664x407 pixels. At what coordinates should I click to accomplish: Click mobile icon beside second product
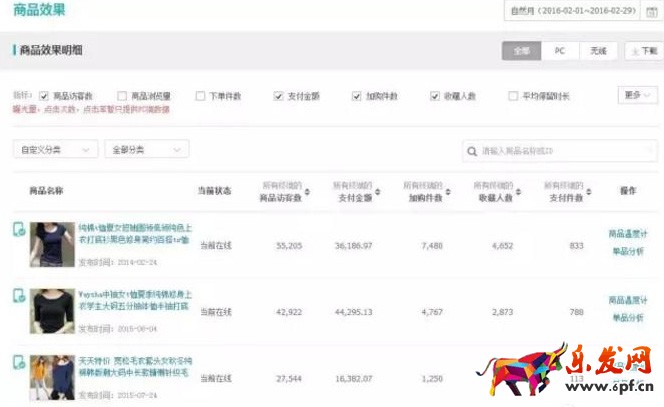[18, 296]
